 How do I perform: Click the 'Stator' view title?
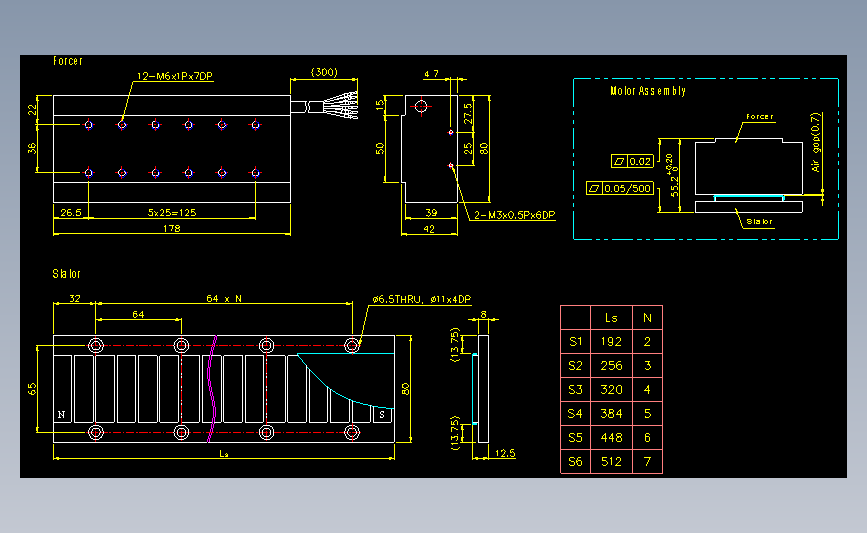tap(66, 274)
